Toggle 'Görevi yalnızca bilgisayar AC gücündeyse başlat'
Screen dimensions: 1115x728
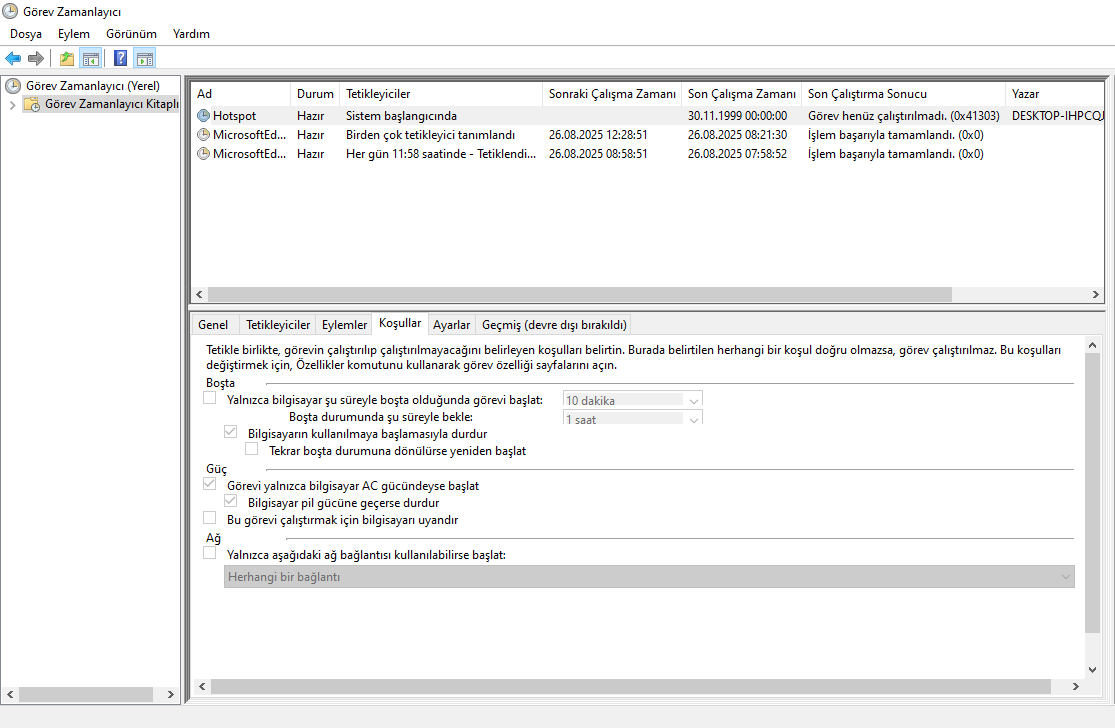click(210, 484)
